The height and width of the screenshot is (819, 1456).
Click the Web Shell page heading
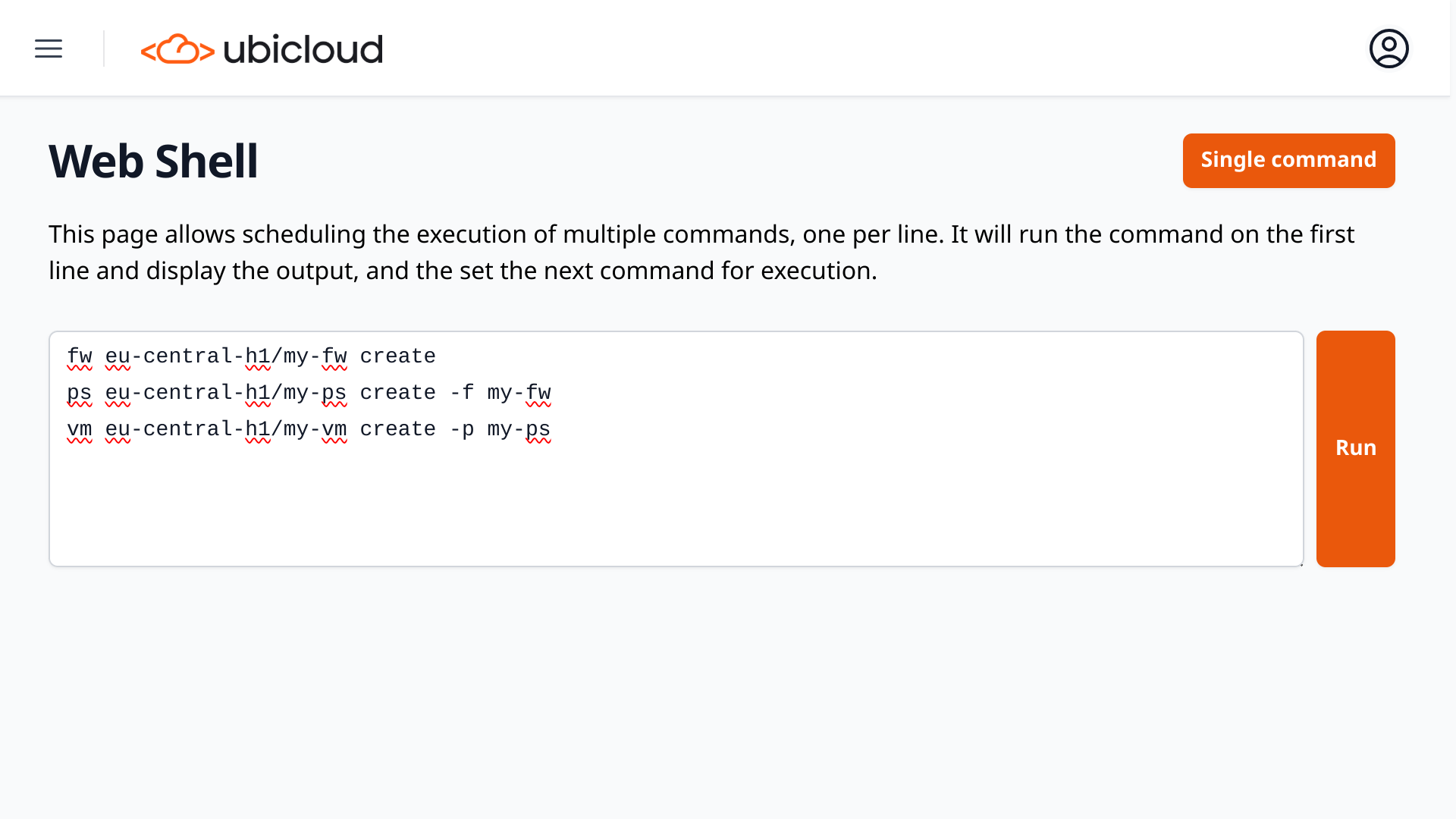[153, 161]
